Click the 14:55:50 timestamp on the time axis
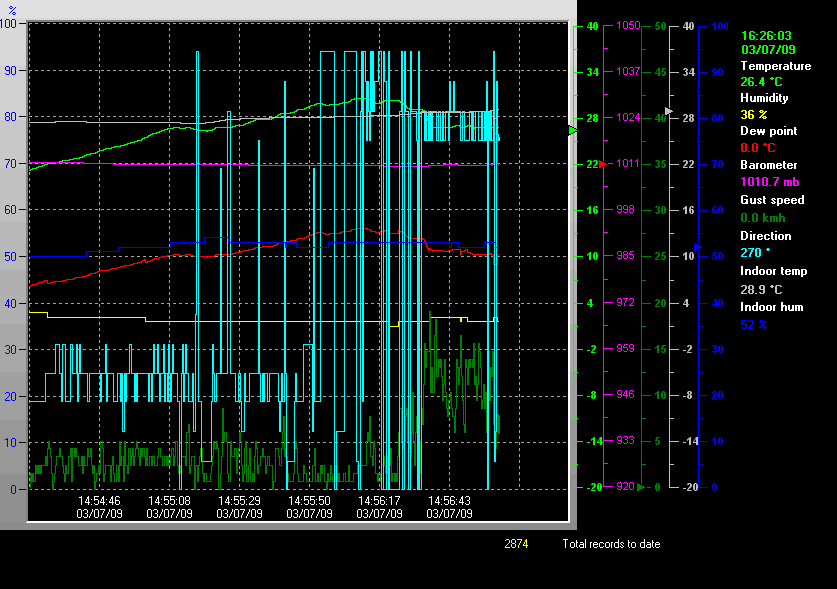837x589 pixels. point(309,500)
